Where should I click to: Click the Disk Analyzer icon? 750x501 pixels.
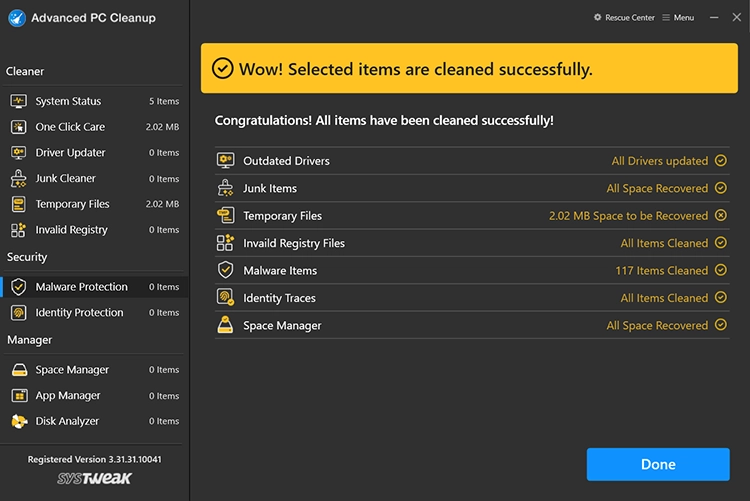pyautogui.click(x=18, y=422)
